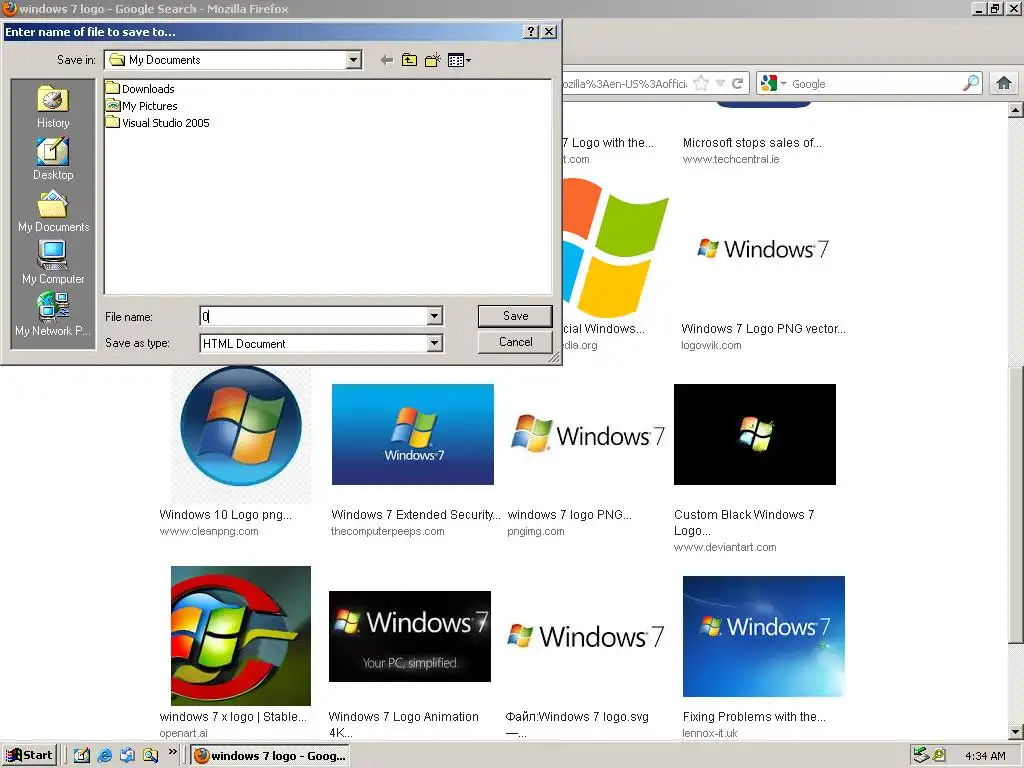Screen dimensions: 1024x768
Task: Open URL bar history dropdown arrow
Action: 720,83
